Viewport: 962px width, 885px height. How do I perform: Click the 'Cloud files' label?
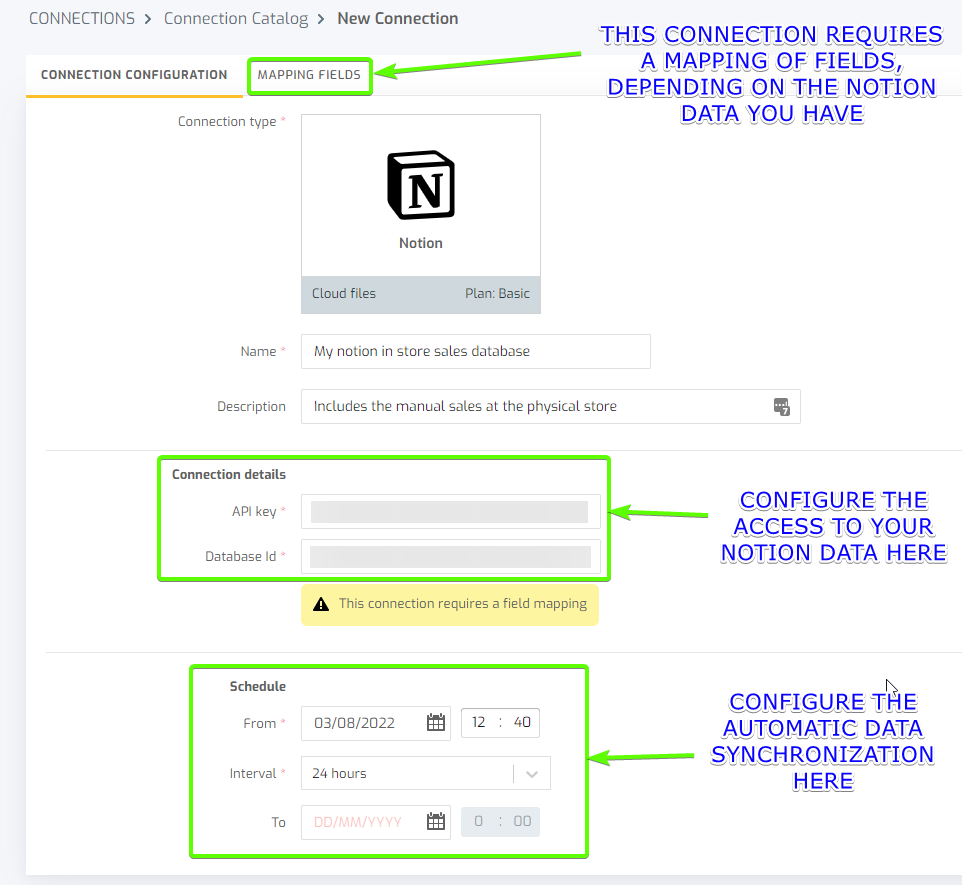(x=344, y=293)
